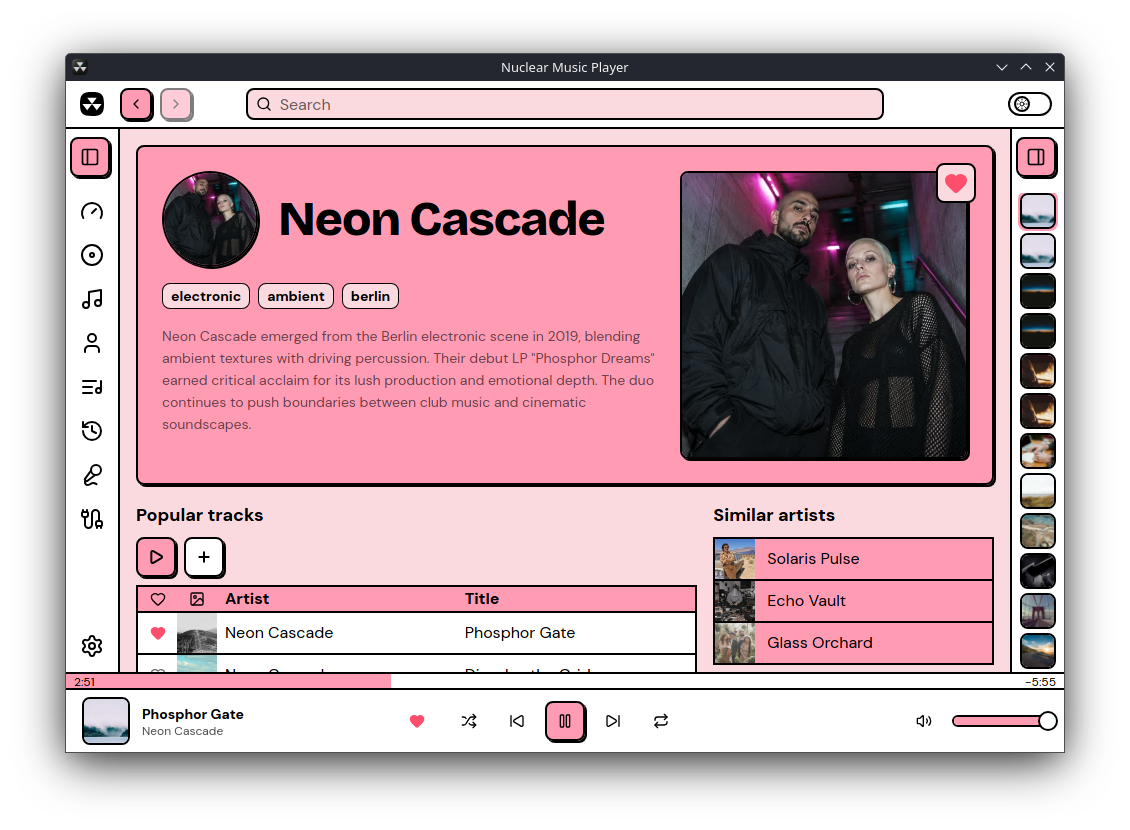
Task: Toggle shuffle mode
Action: coord(469,721)
